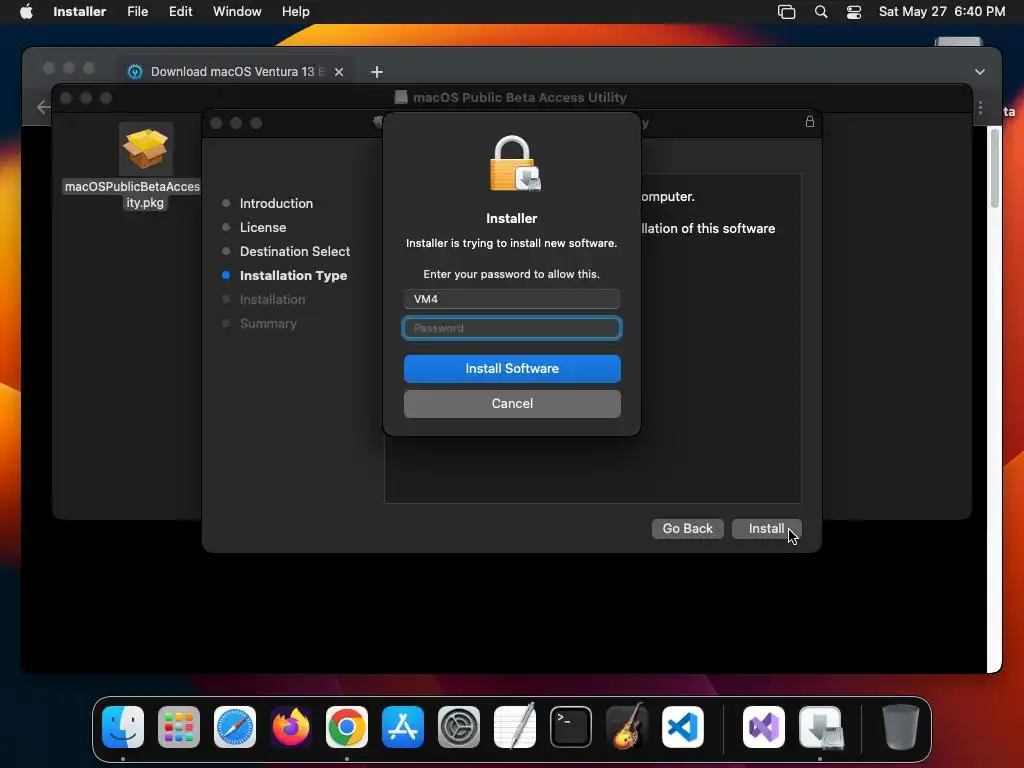The image size is (1024, 768).
Task: Click the License step in installer sidebar
Action: 263,227
